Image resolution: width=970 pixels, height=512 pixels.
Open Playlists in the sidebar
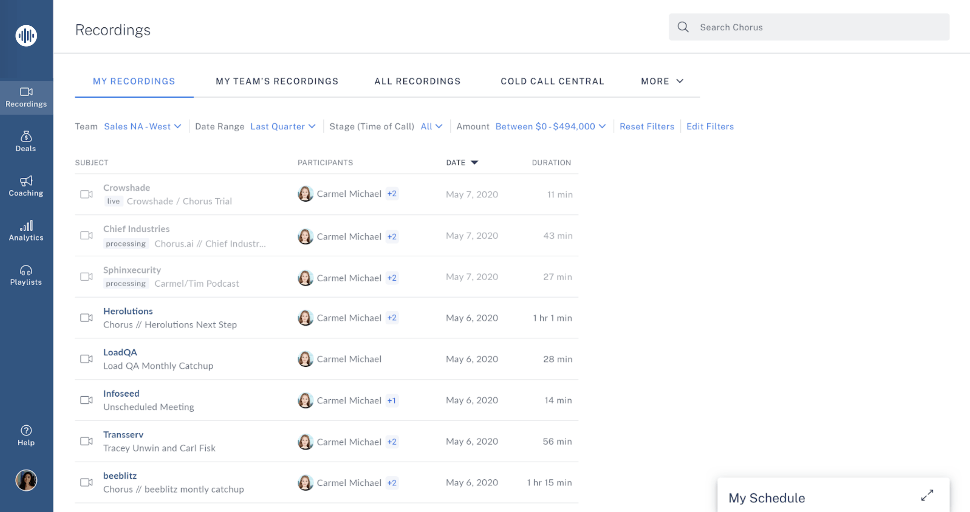tap(26, 275)
